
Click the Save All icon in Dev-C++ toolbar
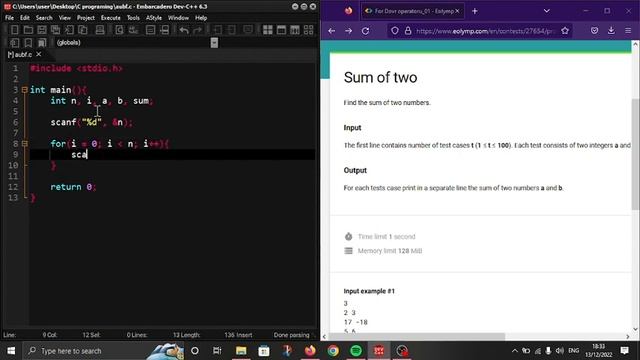coord(56,30)
